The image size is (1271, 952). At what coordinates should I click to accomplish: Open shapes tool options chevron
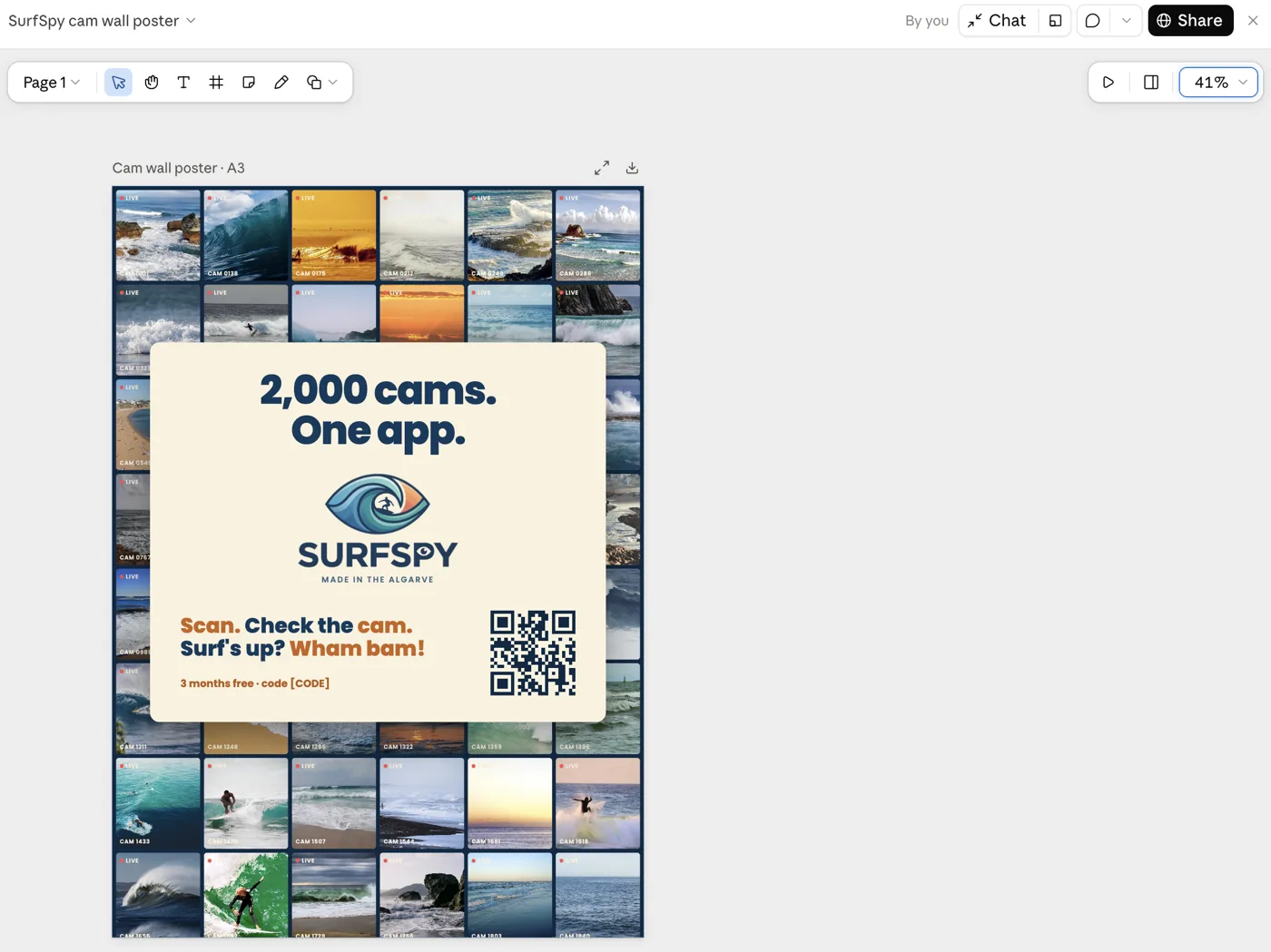click(x=333, y=83)
